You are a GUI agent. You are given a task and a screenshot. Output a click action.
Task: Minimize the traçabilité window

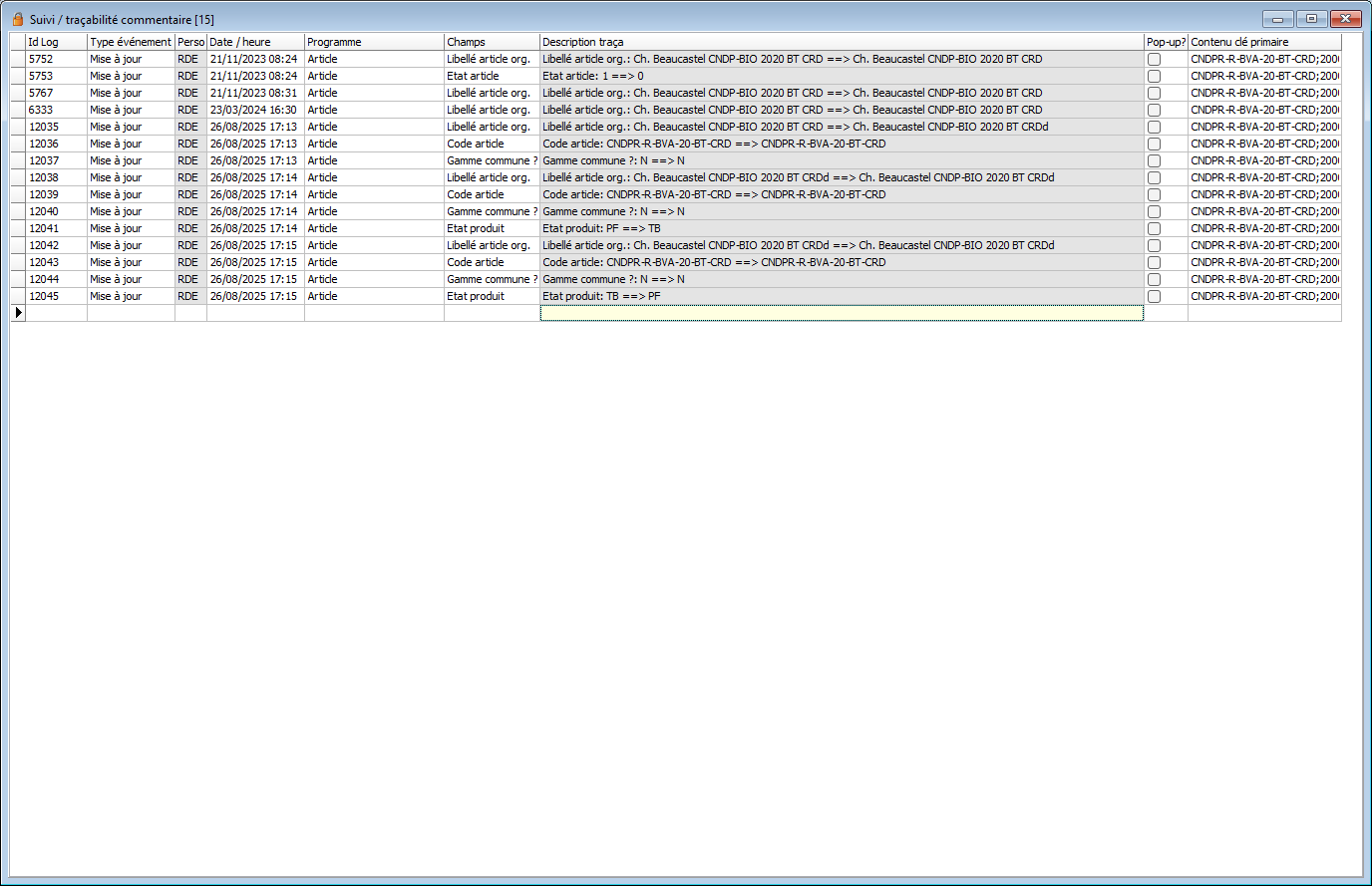(1277, 19)
